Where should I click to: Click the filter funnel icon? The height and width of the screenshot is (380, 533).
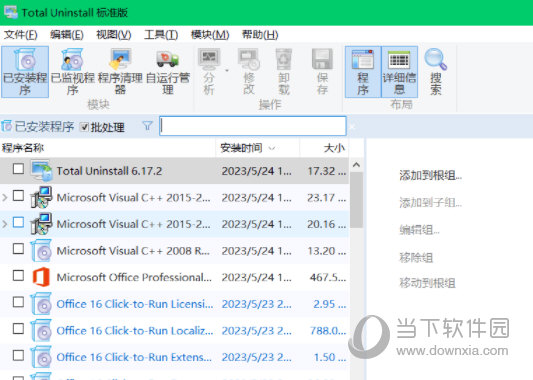pos(147,126)
